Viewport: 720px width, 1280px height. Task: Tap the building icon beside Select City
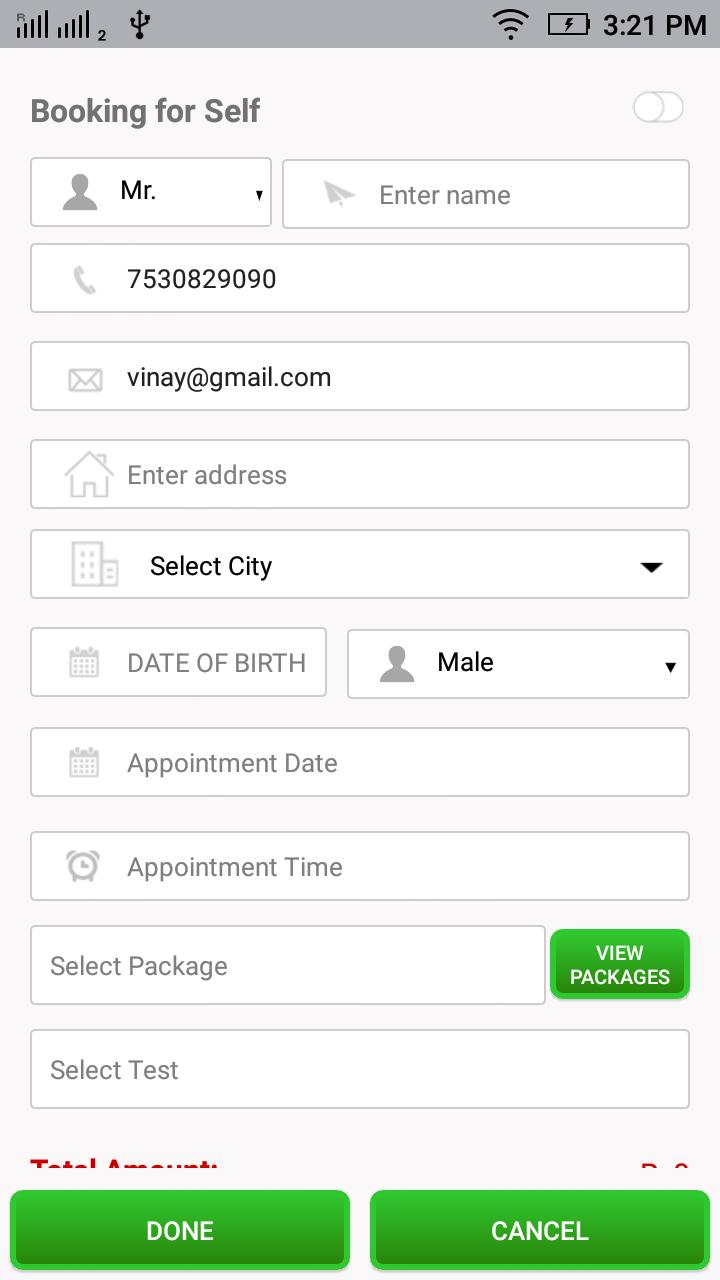click(95, 565)
